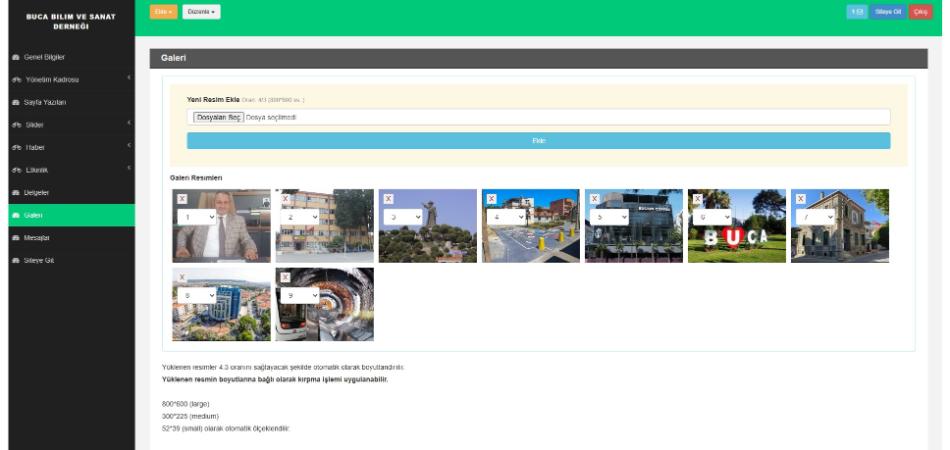The width and height of the screenshot is (950, 450).
Task: Delete the first gallery image with X
Action: pos(182,199)
